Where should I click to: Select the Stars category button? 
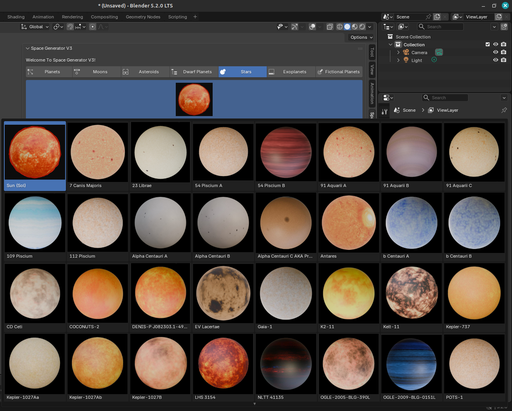(242, 72)
